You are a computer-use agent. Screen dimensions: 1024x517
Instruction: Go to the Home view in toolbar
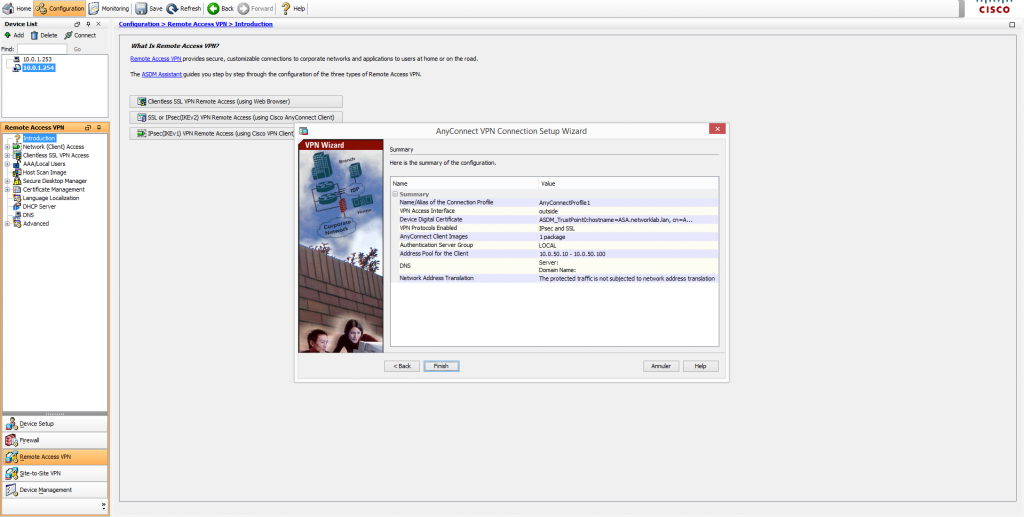point(17,8)
